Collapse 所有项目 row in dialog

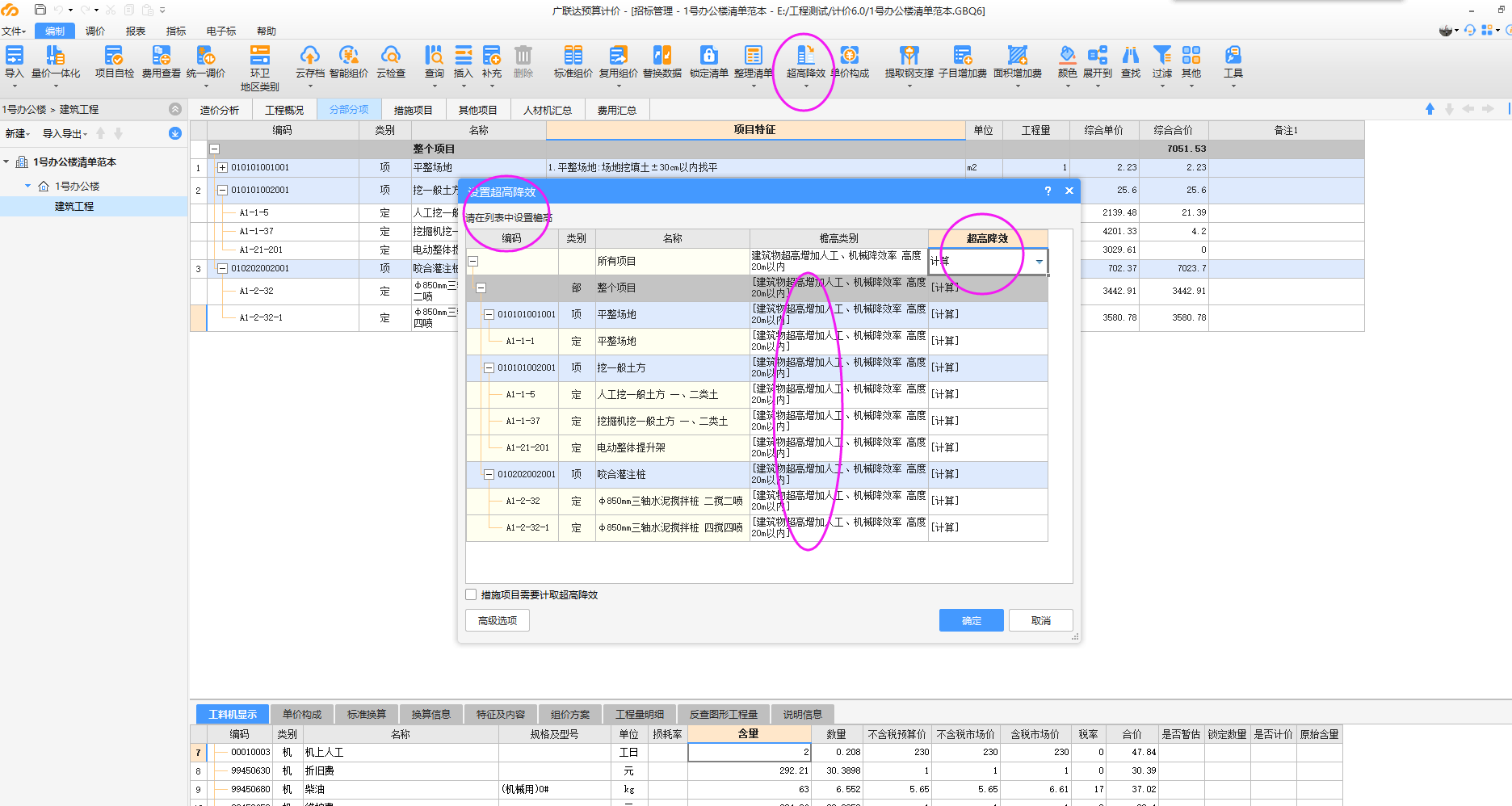[473, 262]
